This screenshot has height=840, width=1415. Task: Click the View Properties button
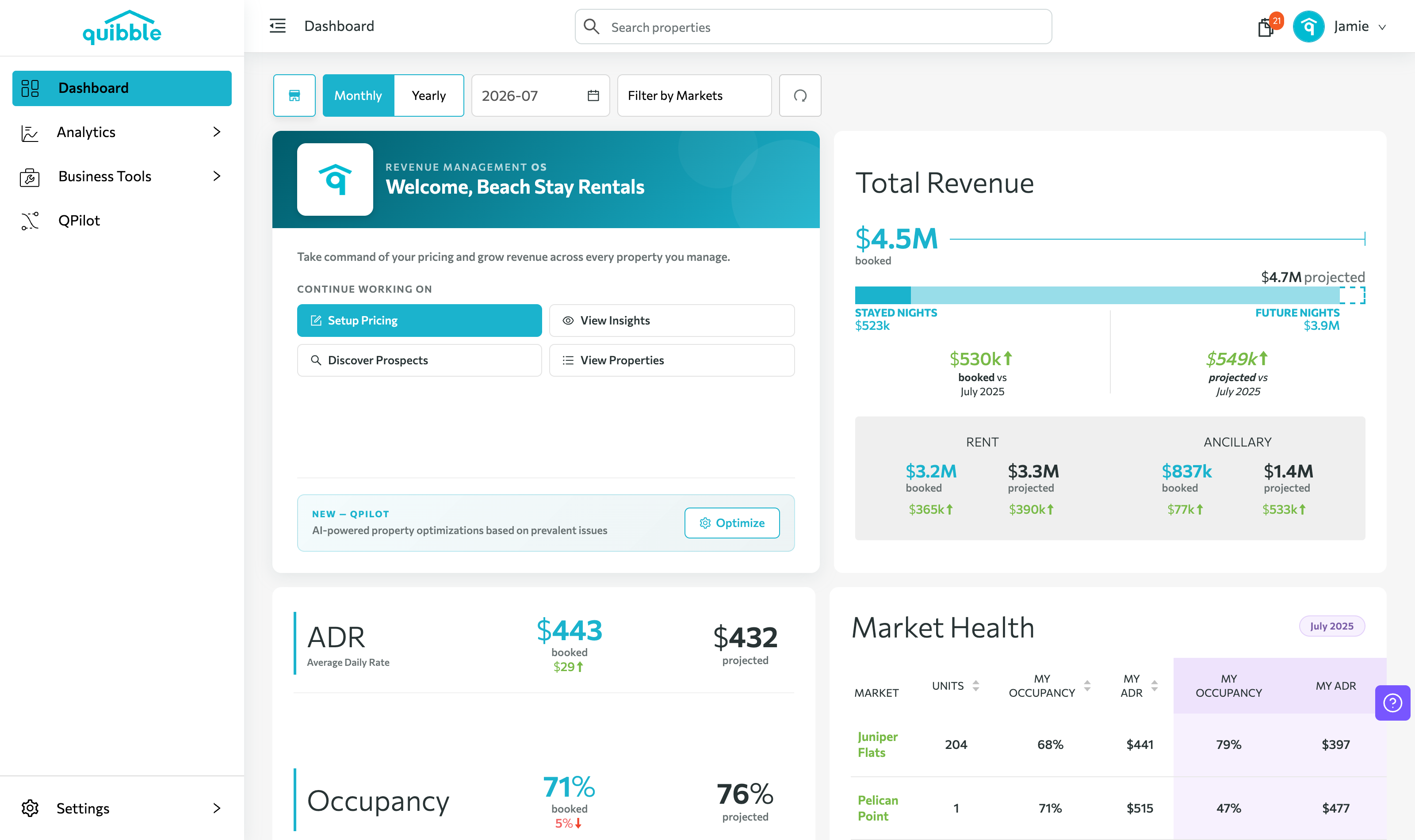pos(672,360)
